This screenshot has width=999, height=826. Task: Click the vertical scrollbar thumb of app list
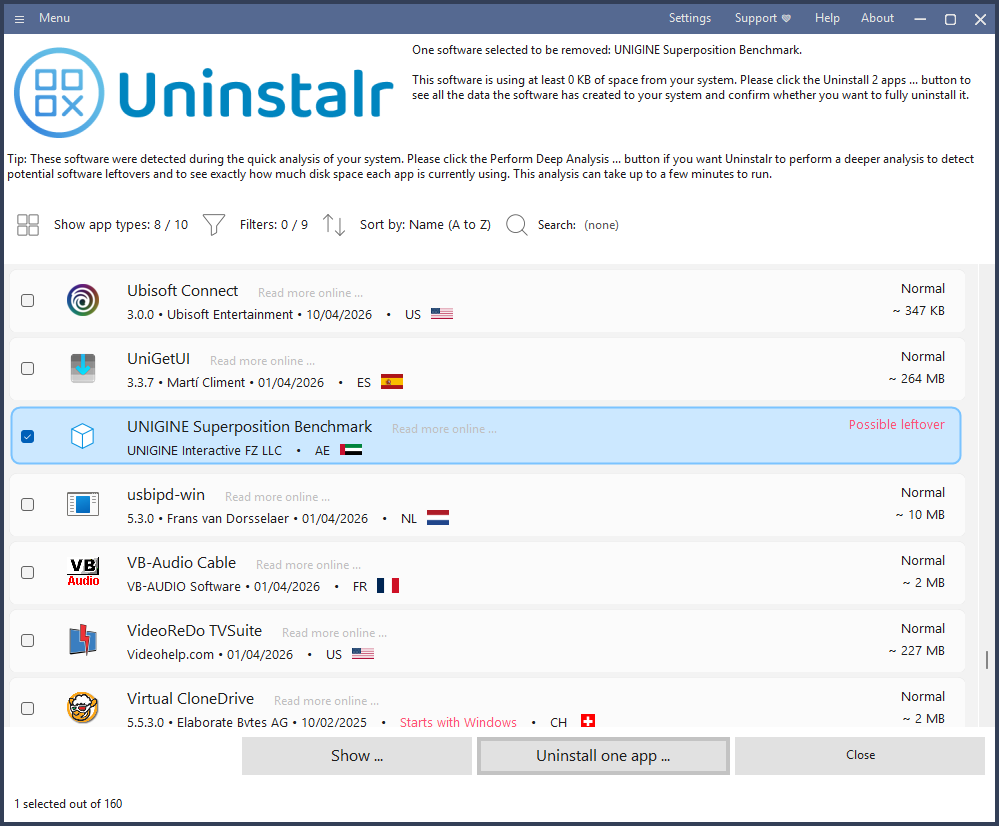tap(987, 660)
